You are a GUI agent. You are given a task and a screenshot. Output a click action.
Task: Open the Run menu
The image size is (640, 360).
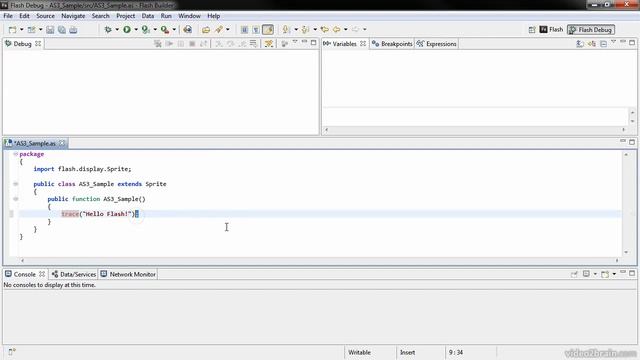166,16
